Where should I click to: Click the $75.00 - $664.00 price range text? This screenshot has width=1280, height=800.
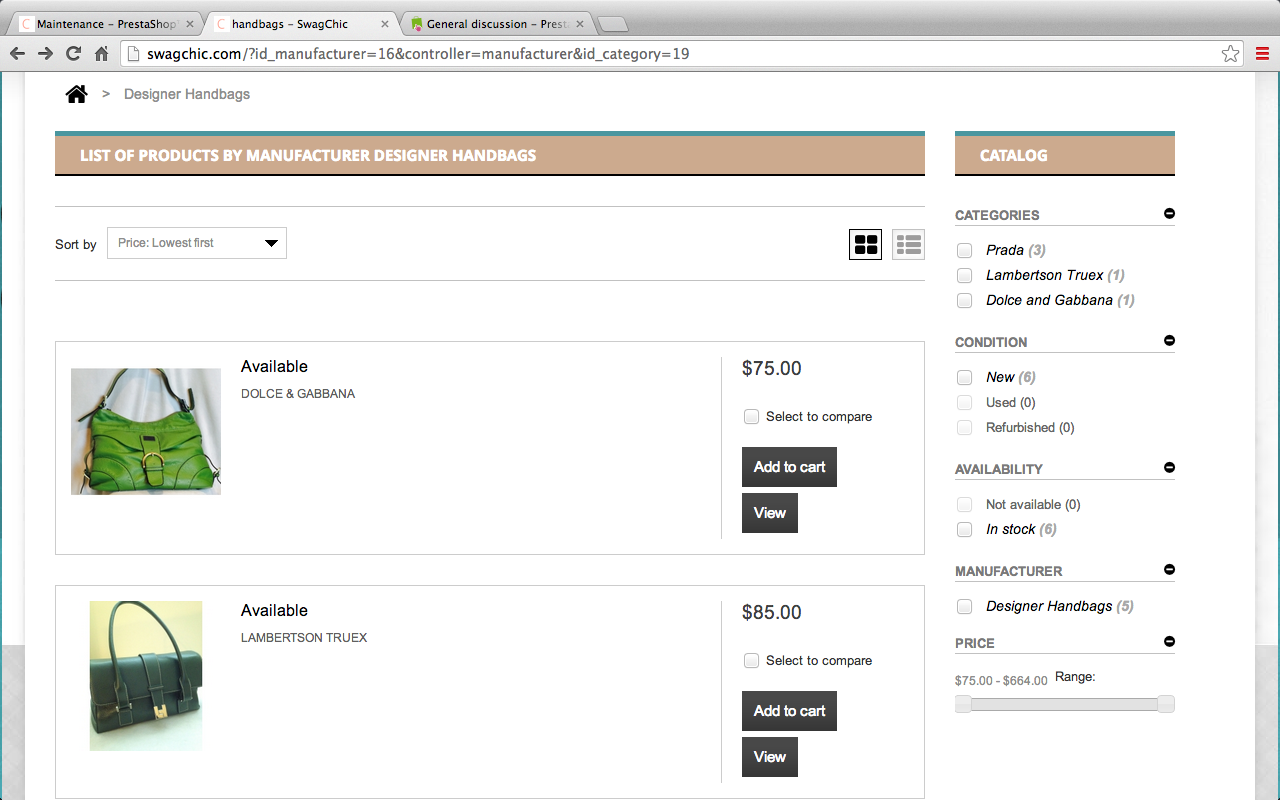1001,681
